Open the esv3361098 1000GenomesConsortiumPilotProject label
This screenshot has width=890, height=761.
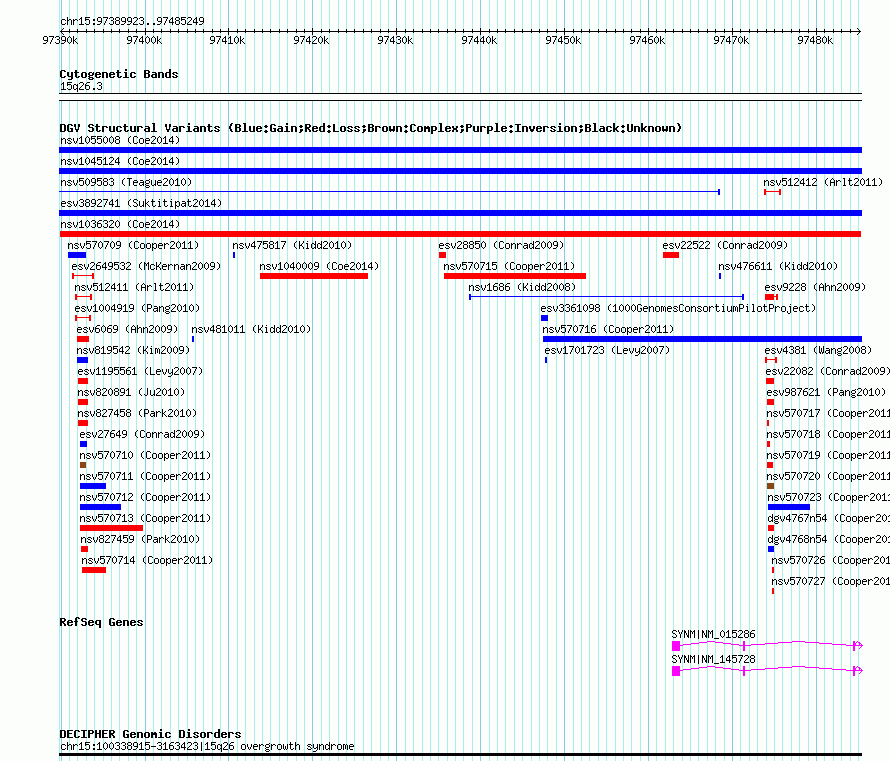(x=678, y=308)
